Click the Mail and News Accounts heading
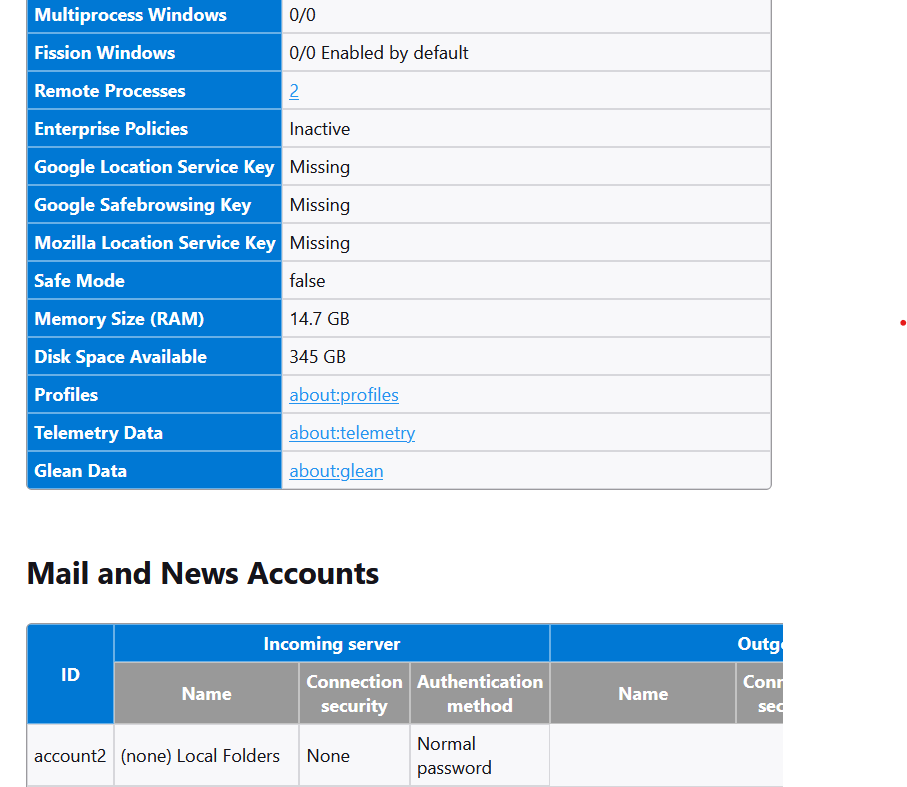Viewport: 907px width, 787px height. coord(202,573)
